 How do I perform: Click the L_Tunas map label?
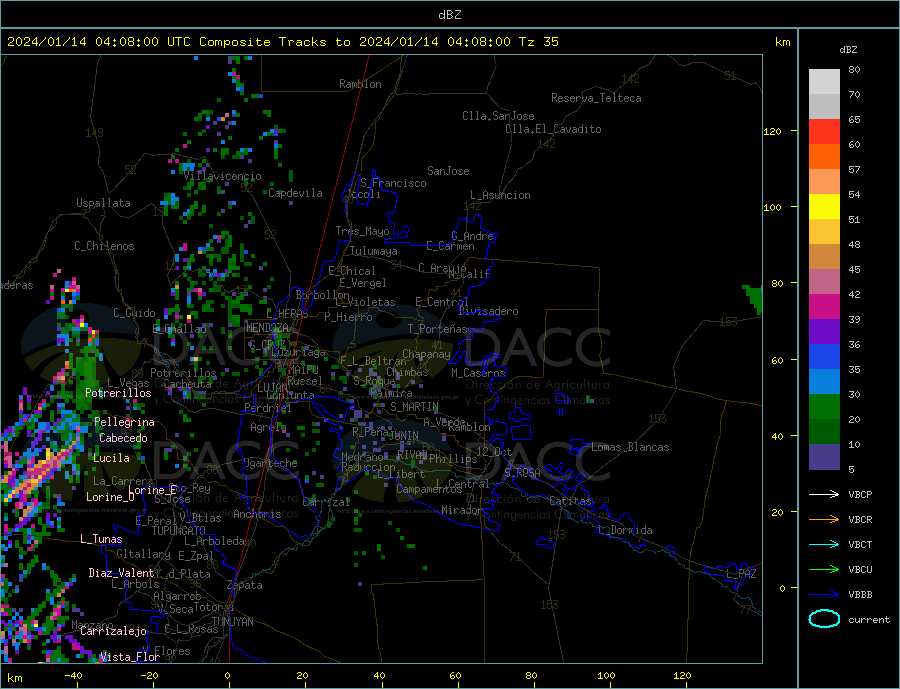(101, 539)
